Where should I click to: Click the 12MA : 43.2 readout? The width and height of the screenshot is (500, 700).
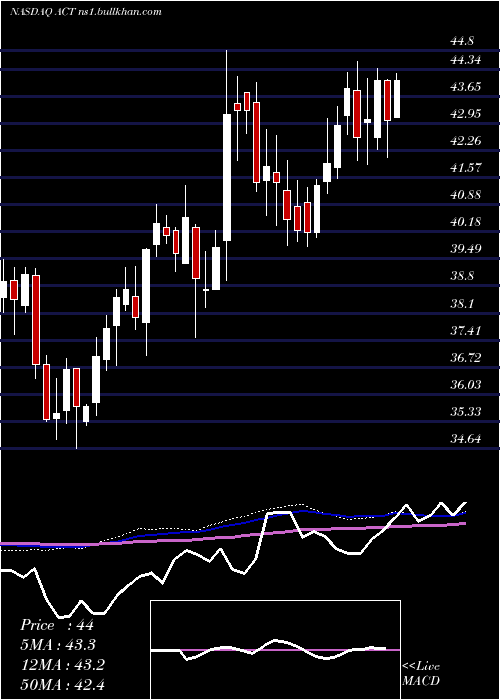(62, 665)
